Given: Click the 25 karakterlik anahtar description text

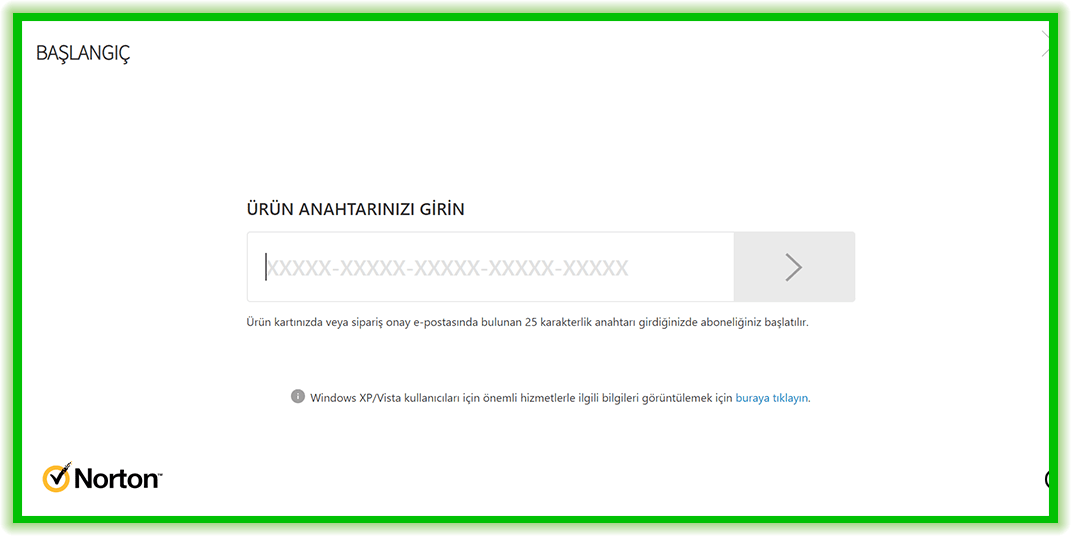Looking at the screenshot, I should (527, 322).
